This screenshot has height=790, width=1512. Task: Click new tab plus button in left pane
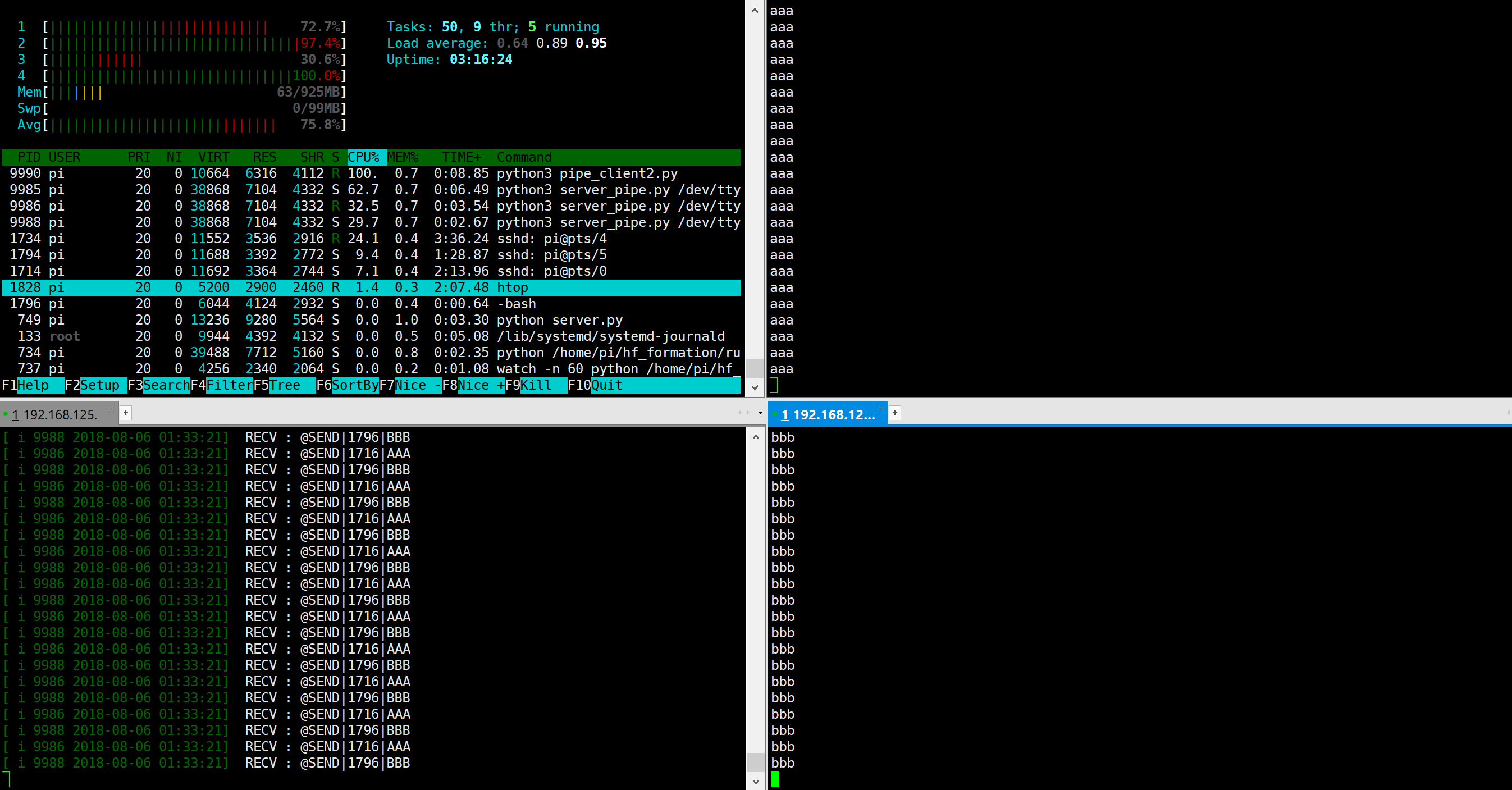(126, 413)
